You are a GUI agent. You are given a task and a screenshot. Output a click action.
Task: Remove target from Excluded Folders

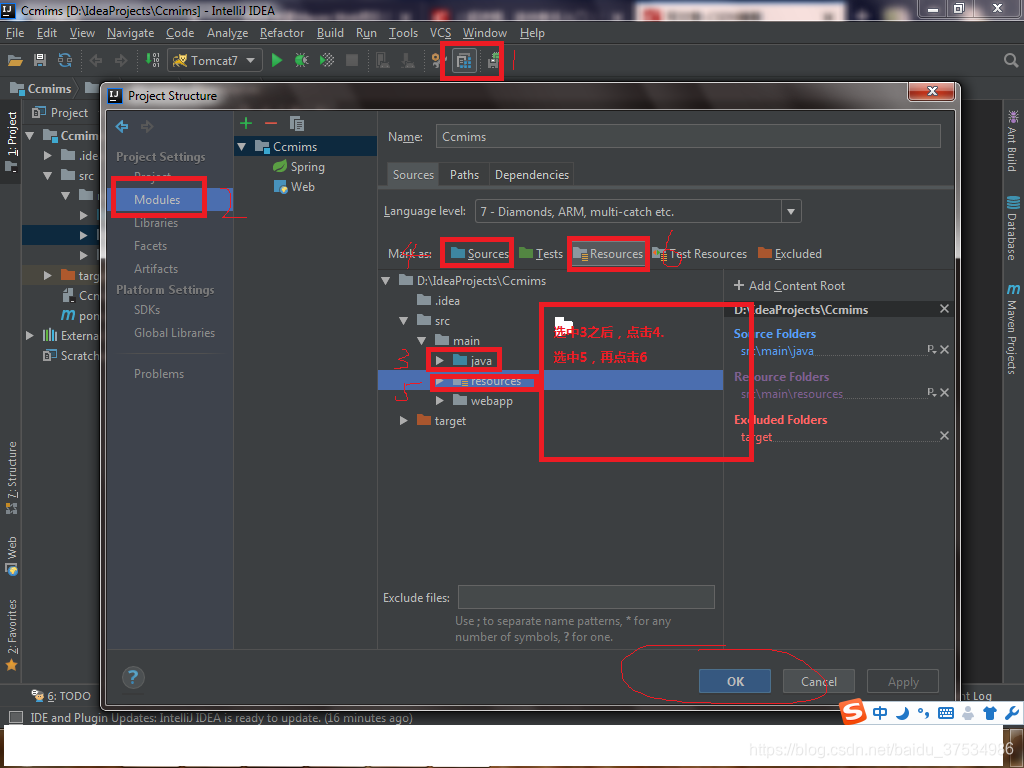tap(944, 436)
